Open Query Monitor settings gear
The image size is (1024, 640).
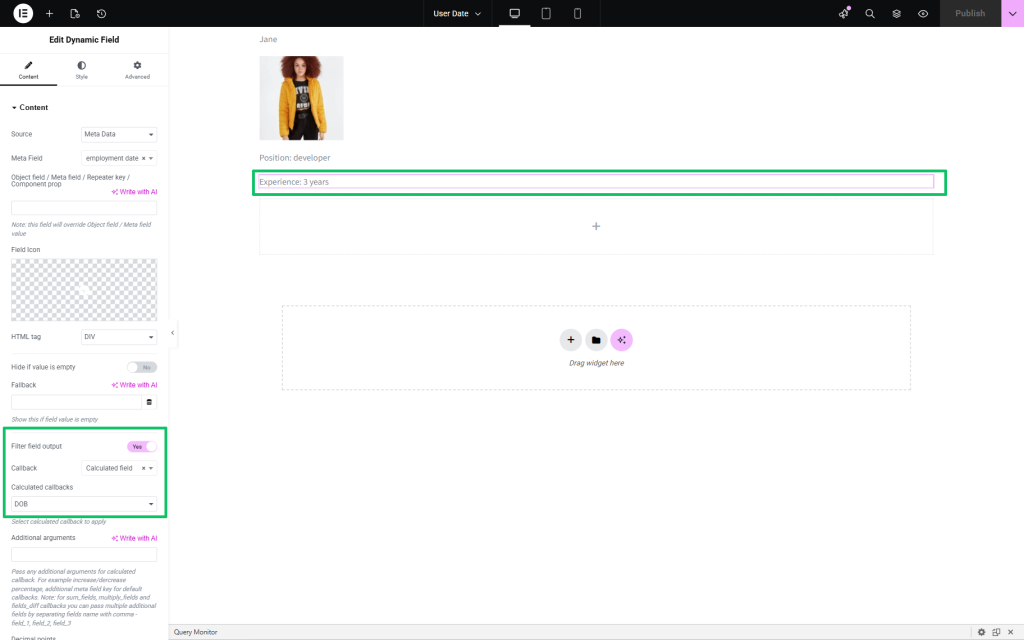pyautogui.click(x=981, y=632)
